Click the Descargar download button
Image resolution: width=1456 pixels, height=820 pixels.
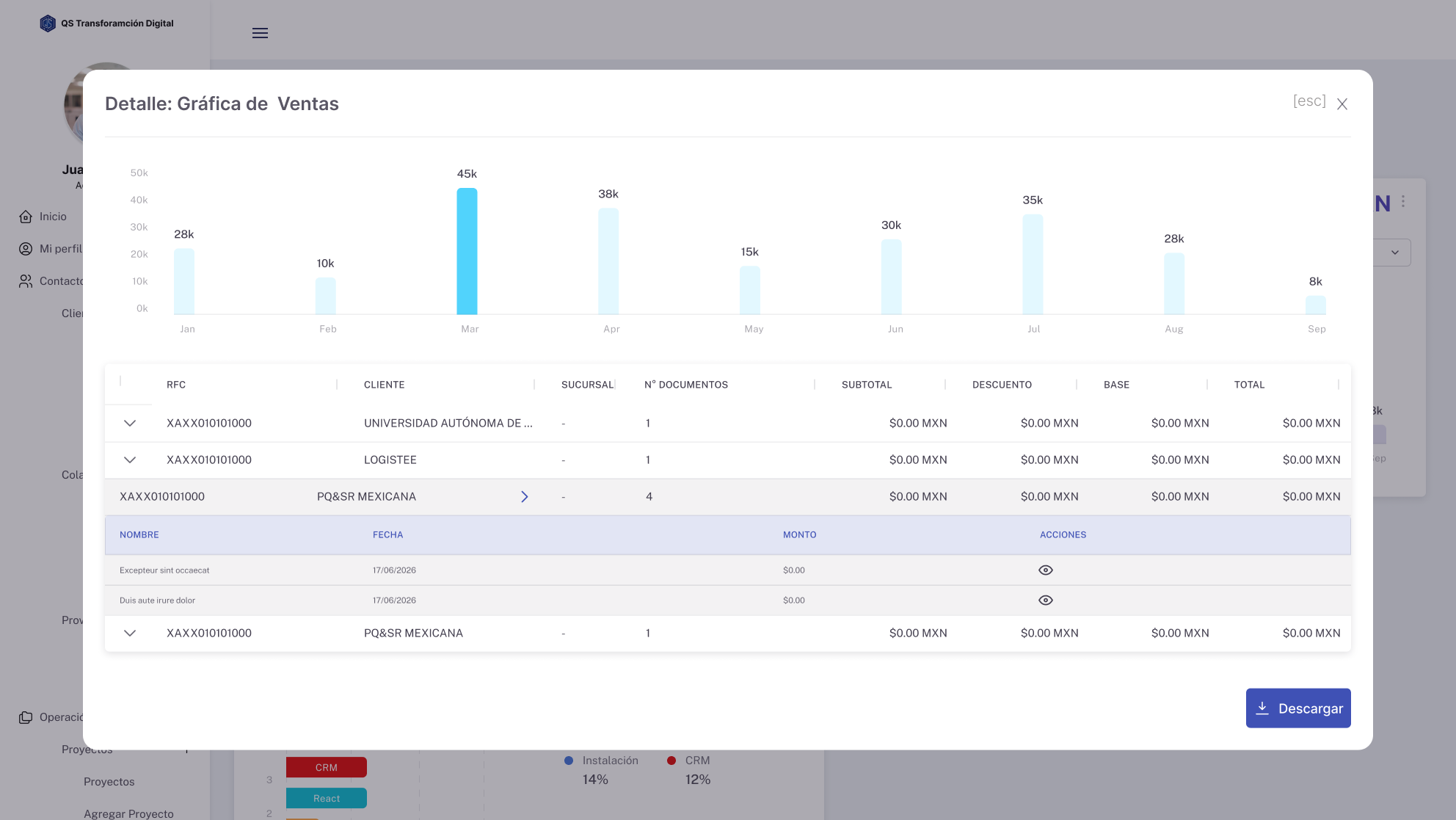click(1298, 708)
